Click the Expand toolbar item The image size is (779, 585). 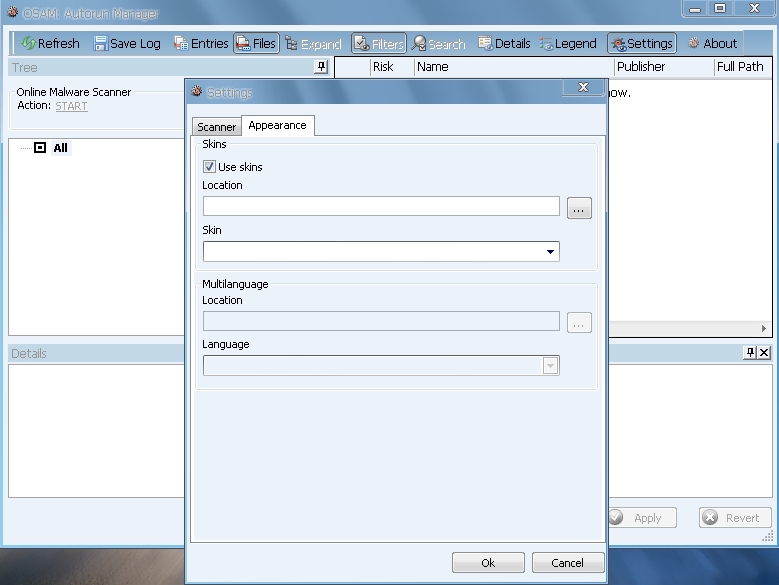[313, 44]
